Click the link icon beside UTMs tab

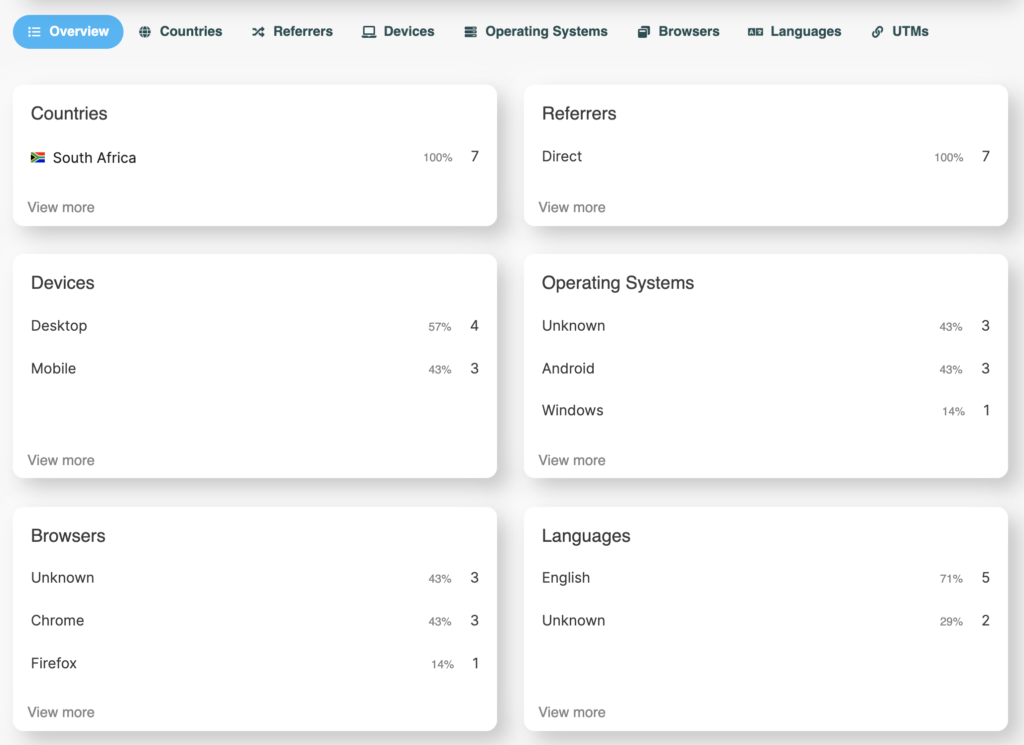877,32
